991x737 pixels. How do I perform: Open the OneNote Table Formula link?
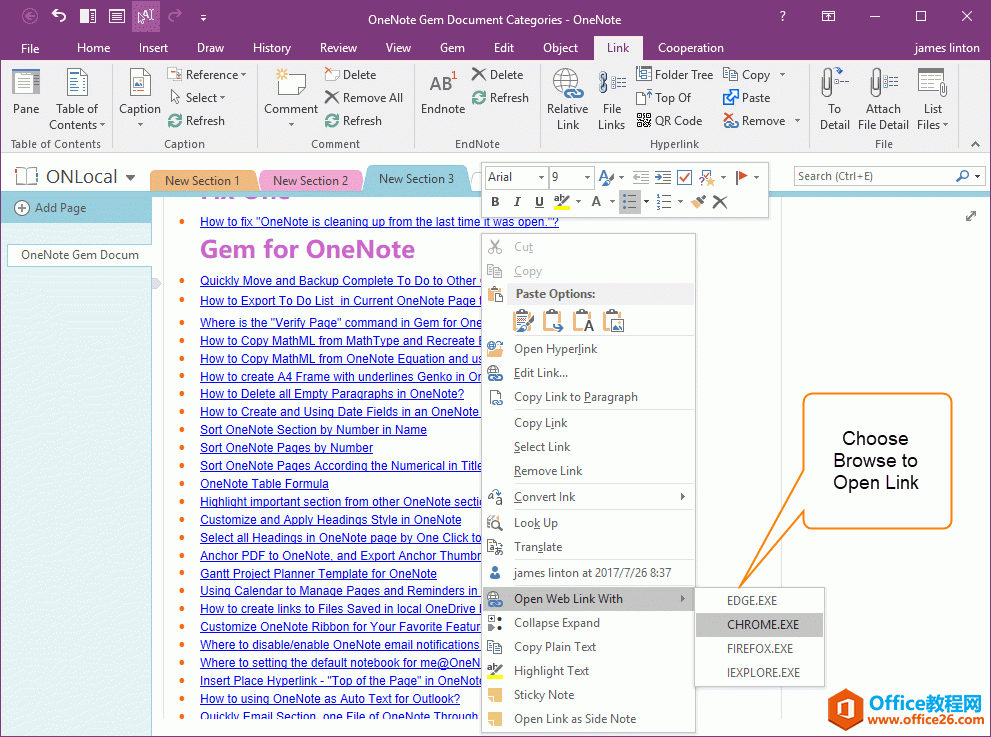263,483
